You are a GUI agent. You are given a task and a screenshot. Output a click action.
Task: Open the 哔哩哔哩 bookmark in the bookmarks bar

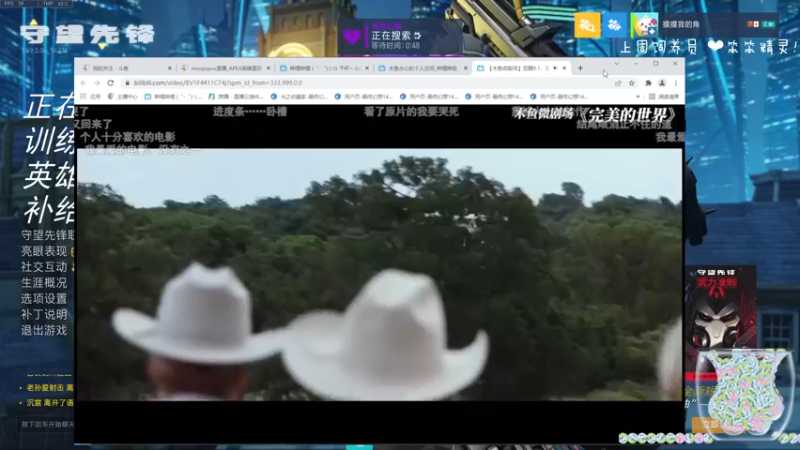[173, 96]
